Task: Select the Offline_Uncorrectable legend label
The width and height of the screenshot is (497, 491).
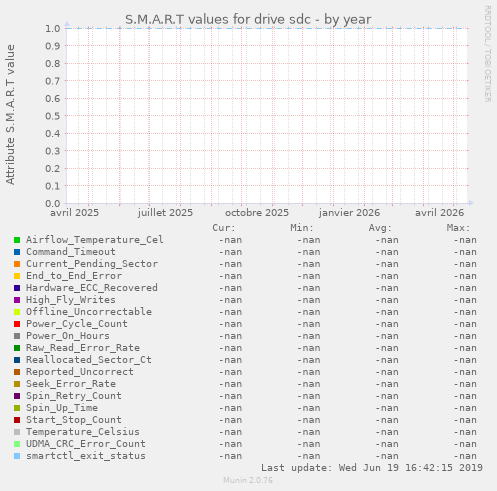Action: [89, 312]
